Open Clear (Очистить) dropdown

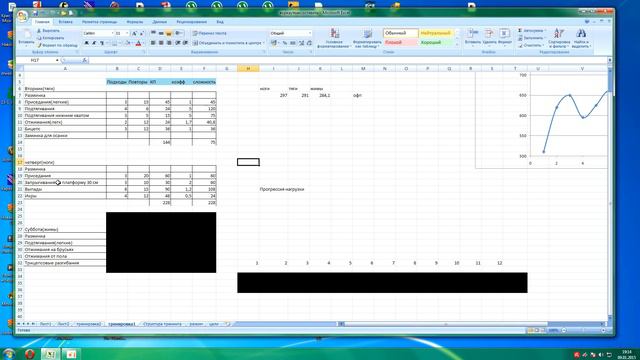(531, 45)
